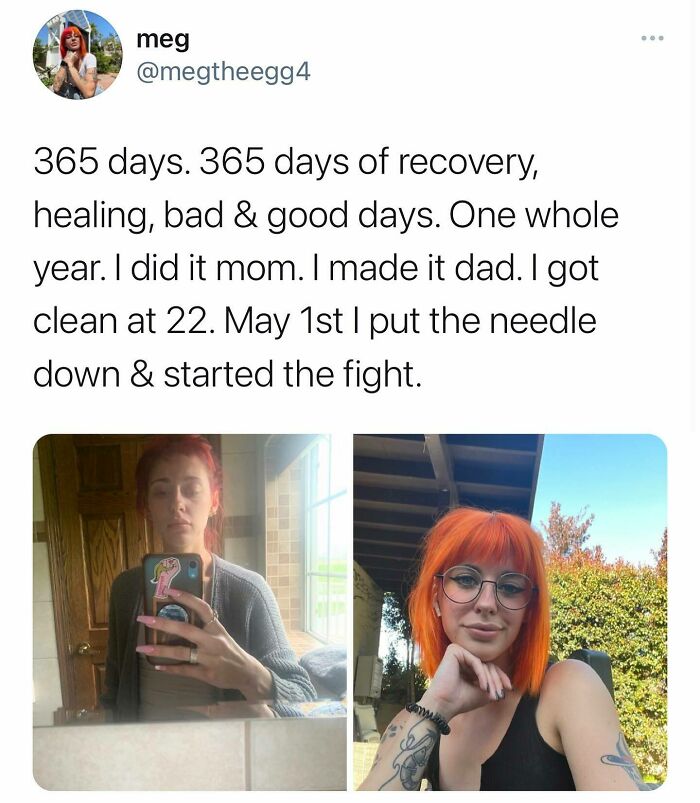Open the left mirror selfie photo
This screenshot has height=803, width=700.
point(189,612)
